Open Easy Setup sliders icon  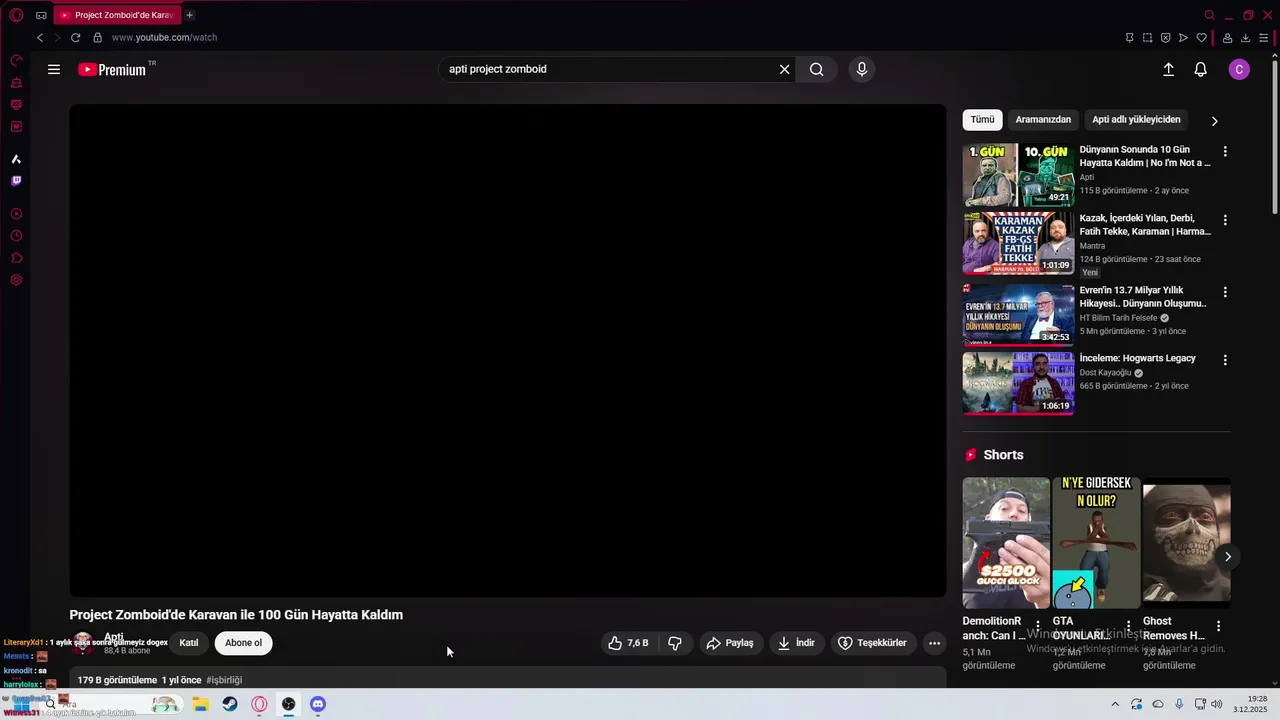[1263, 37]
